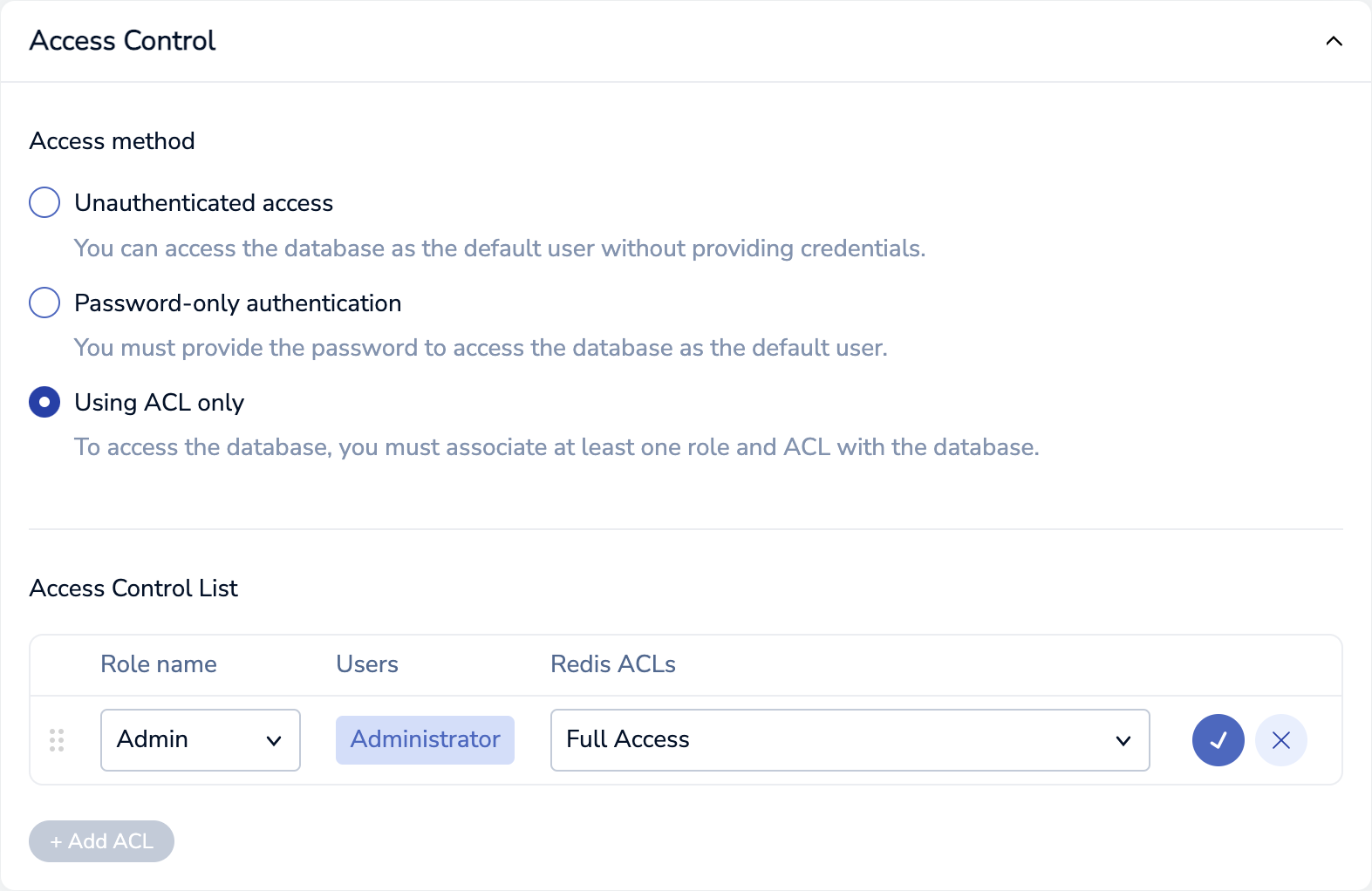Click the Administrator user tag
1372x891 pixels.
point(425,740)
